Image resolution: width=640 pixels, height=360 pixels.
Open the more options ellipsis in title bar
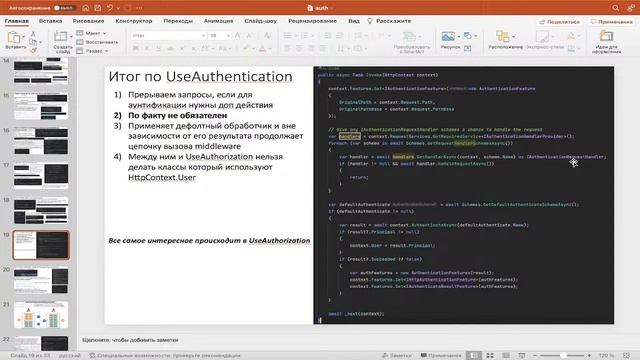coord(140,8)
